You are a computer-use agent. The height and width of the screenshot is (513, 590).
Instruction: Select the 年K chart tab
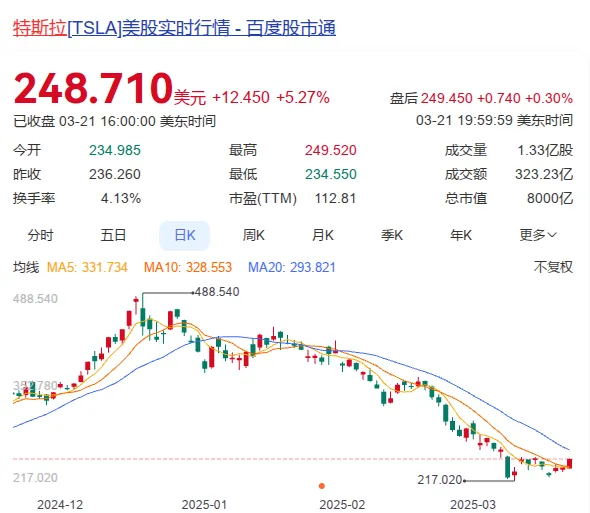461,236
